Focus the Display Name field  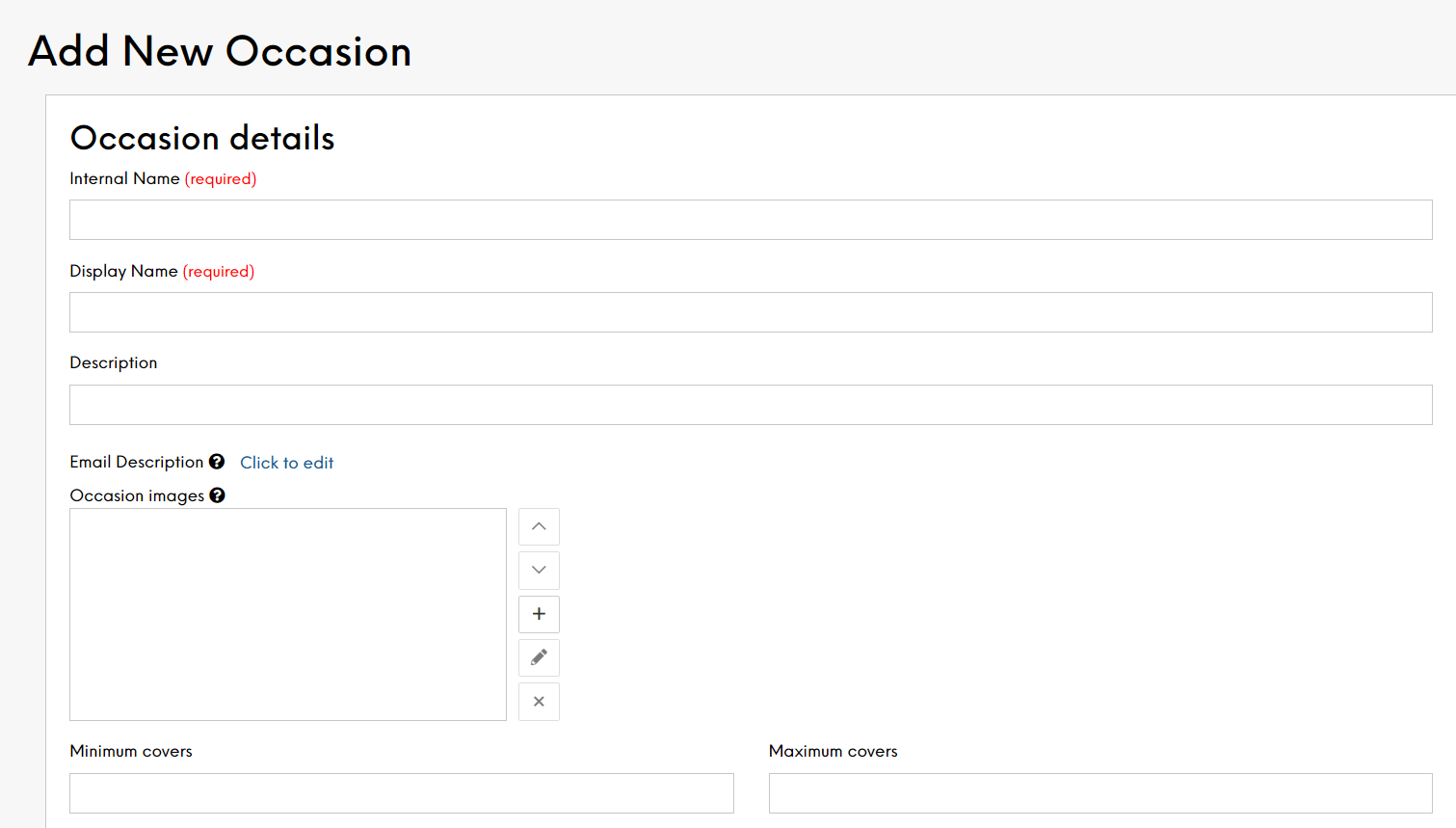[x=751, y=312]
